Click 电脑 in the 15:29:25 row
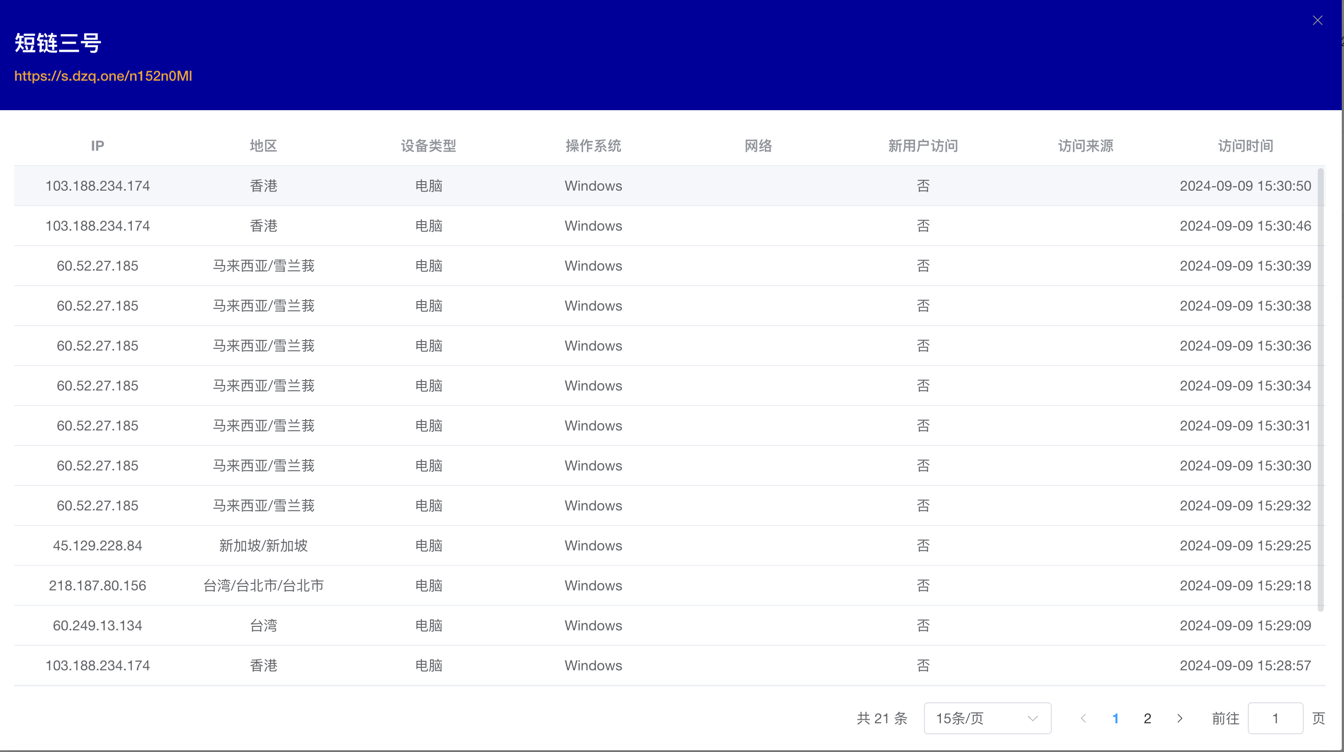Screen dimensions: 1344x752 click(x=428, y=546)
